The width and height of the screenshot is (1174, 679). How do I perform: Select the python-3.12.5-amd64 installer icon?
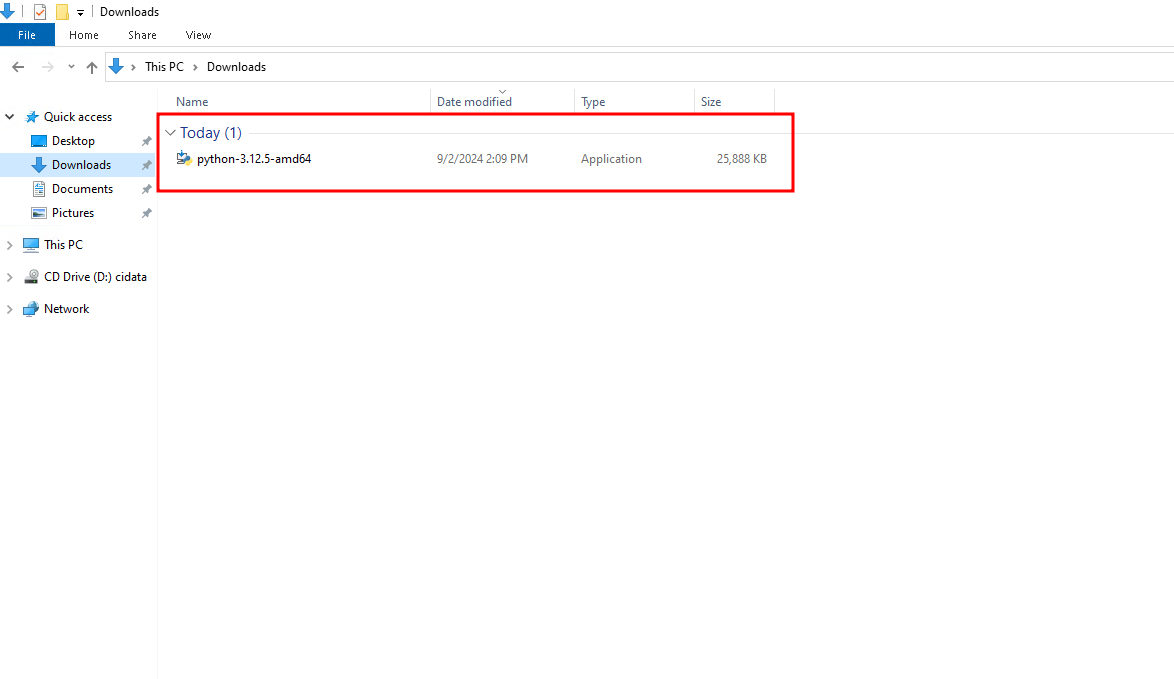click(x=184, y=158)
